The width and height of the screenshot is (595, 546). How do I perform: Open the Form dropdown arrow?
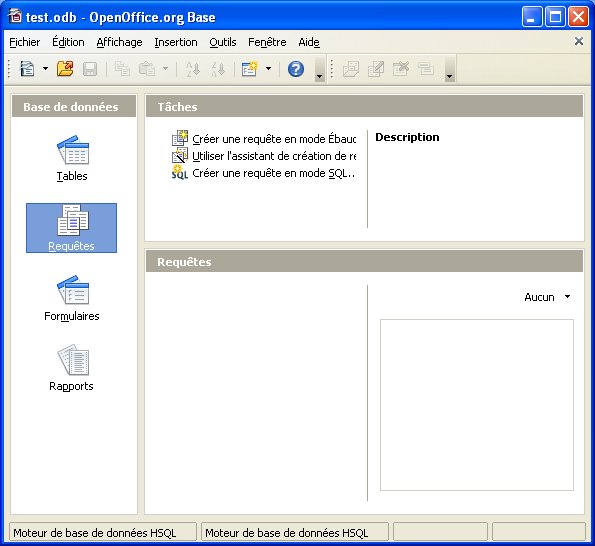tap(268, 69)
